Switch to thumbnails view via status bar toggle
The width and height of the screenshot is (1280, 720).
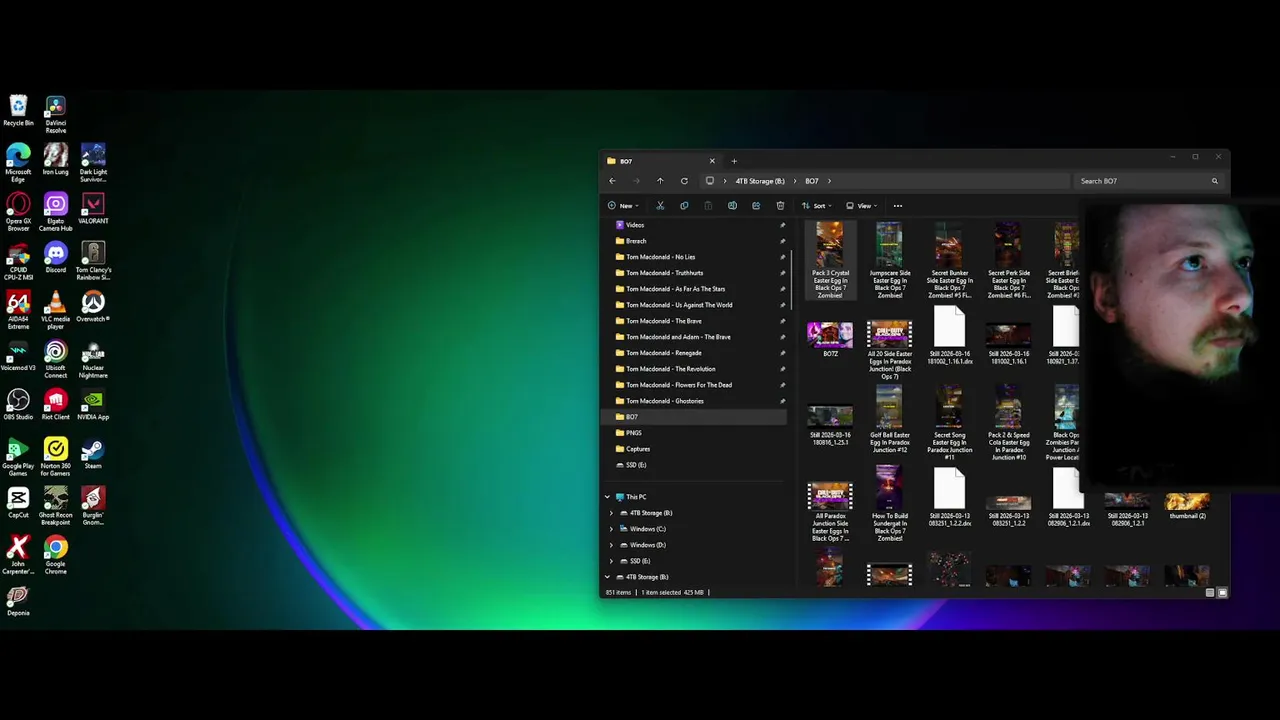pos(1222,593)
